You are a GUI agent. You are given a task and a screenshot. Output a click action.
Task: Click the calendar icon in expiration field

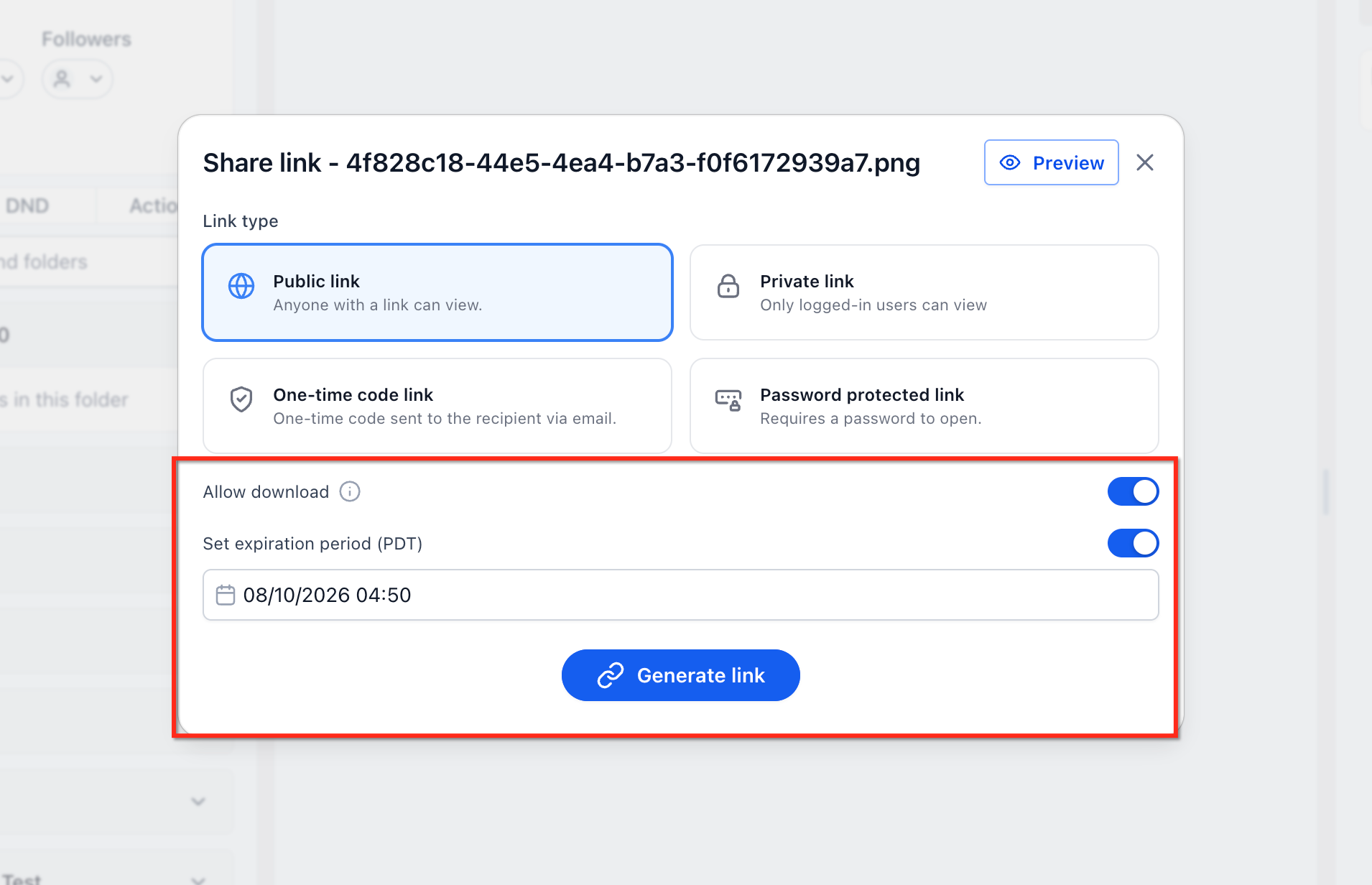point(226,595)
